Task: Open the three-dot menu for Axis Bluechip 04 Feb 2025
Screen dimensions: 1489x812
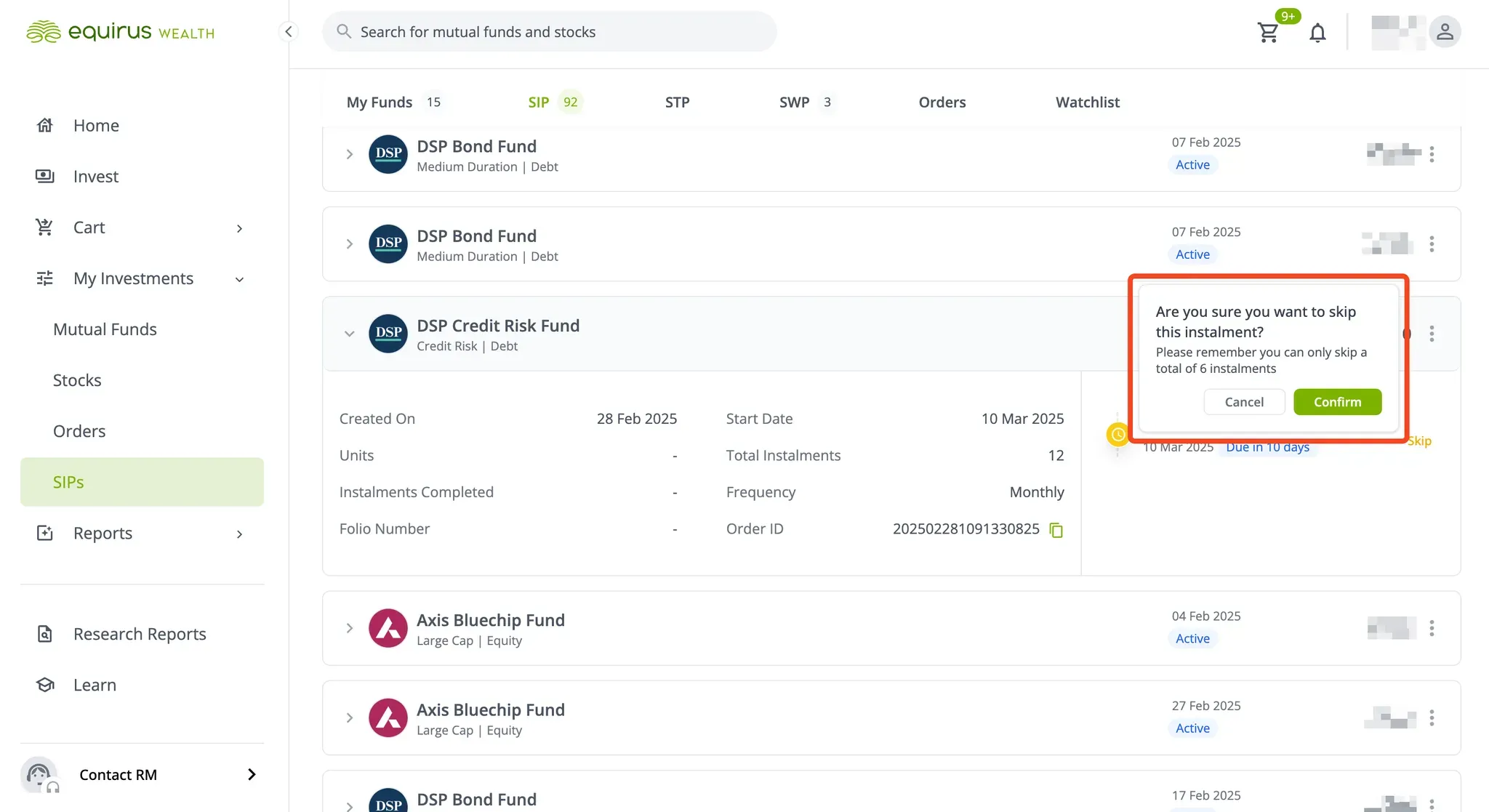Action: coord(1432,628)
